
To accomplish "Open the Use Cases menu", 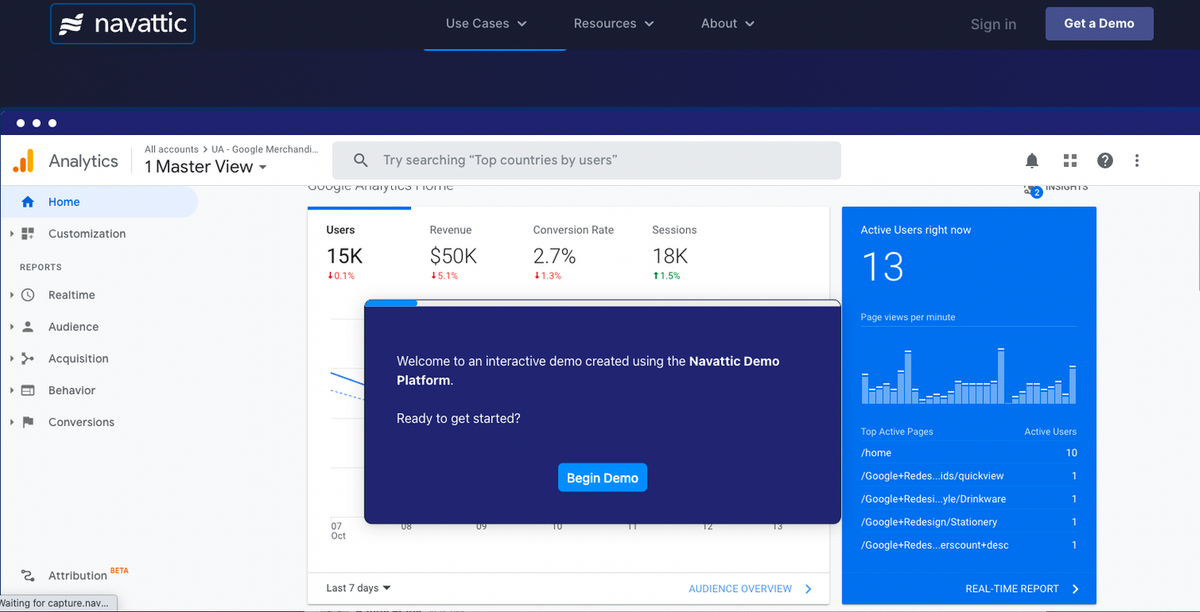I will point(487,24).
